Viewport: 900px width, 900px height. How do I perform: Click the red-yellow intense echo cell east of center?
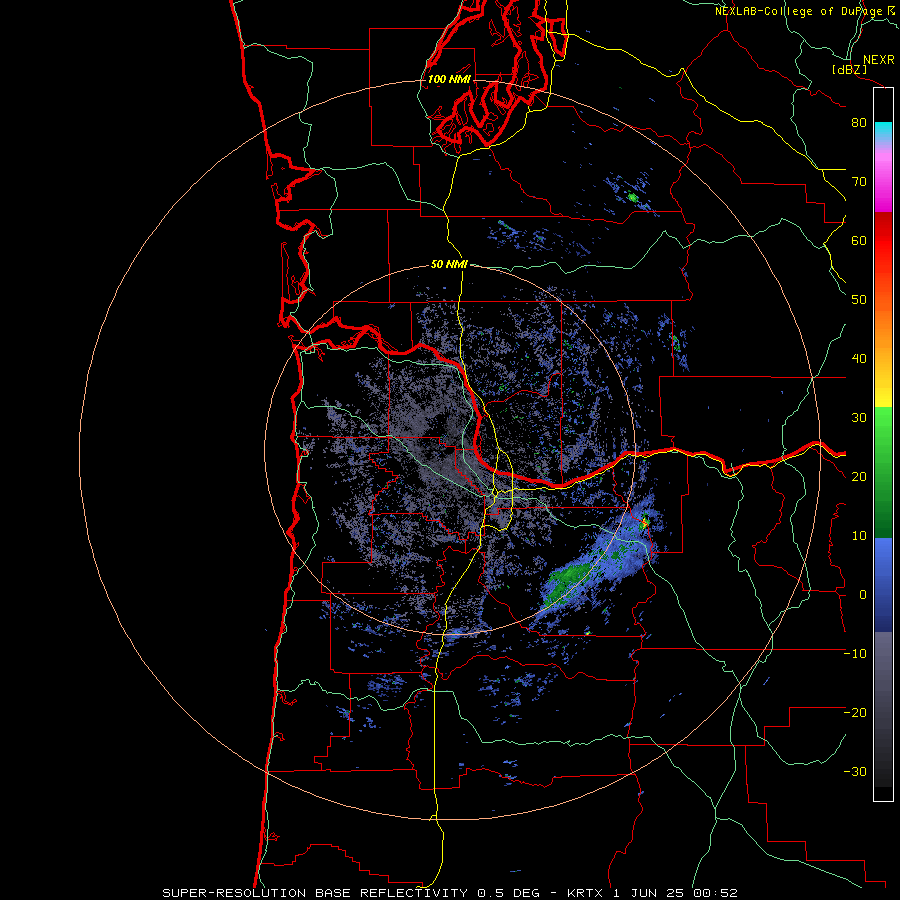[x=645, y=522]
